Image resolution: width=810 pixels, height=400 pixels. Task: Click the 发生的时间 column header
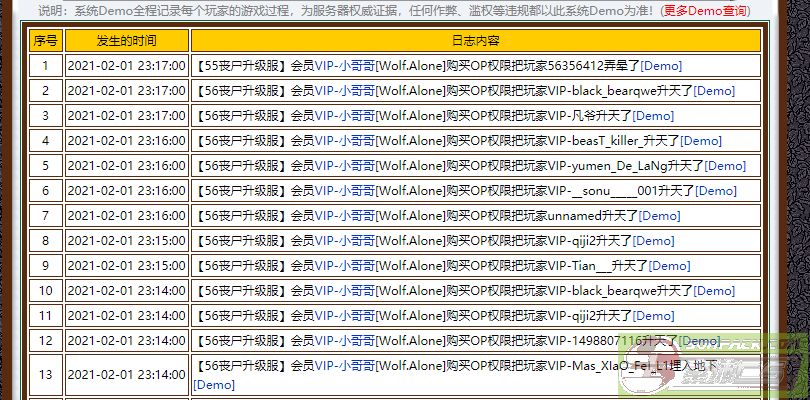coord(126,41)
